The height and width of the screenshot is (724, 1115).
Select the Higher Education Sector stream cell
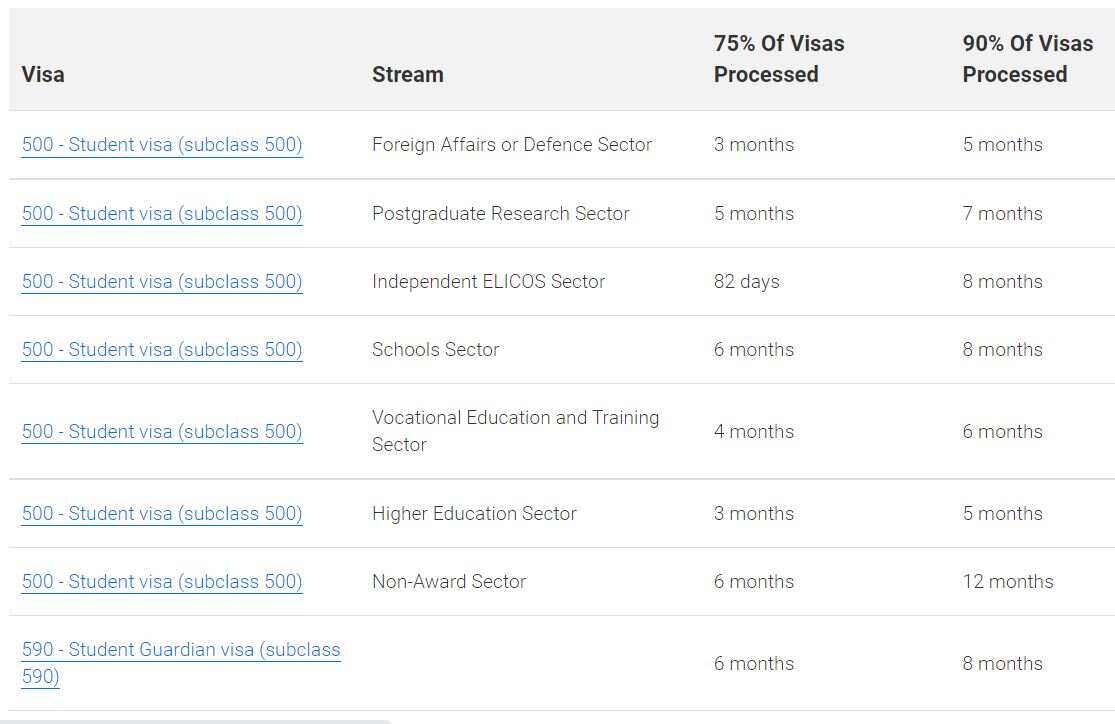coord(474,513)
